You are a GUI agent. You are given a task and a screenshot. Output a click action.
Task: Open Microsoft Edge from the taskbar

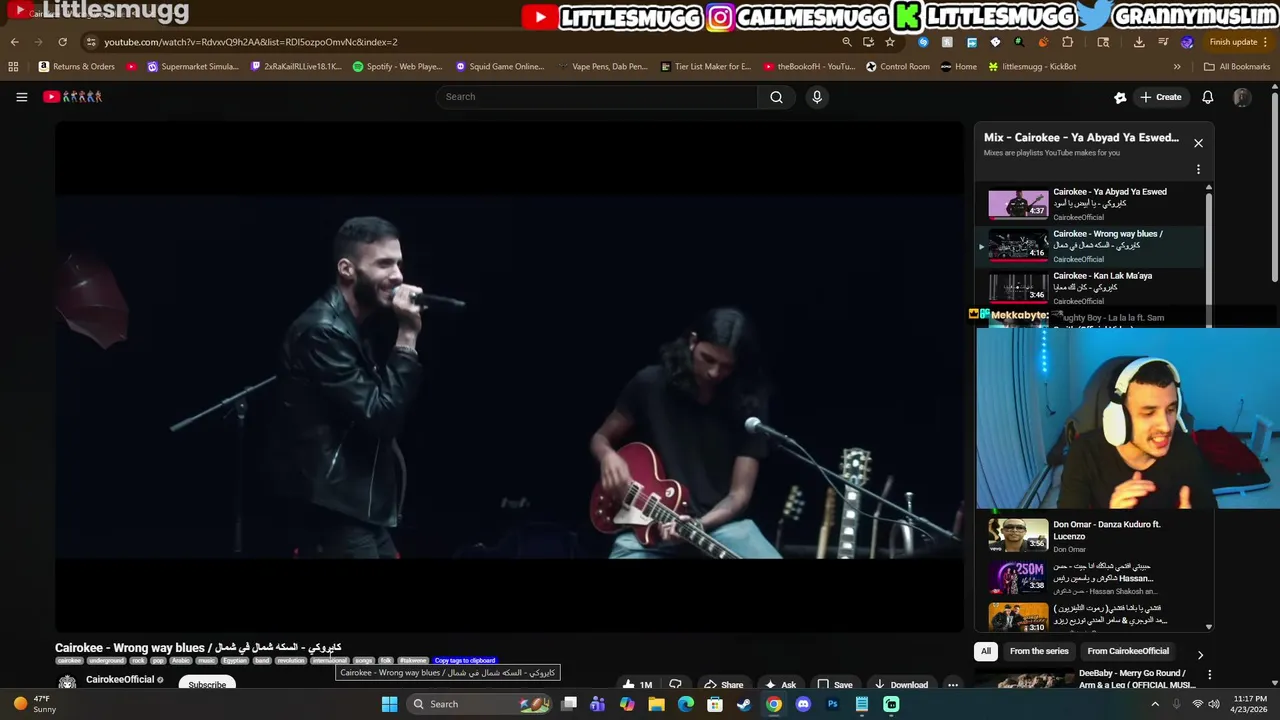coord(685,704)
